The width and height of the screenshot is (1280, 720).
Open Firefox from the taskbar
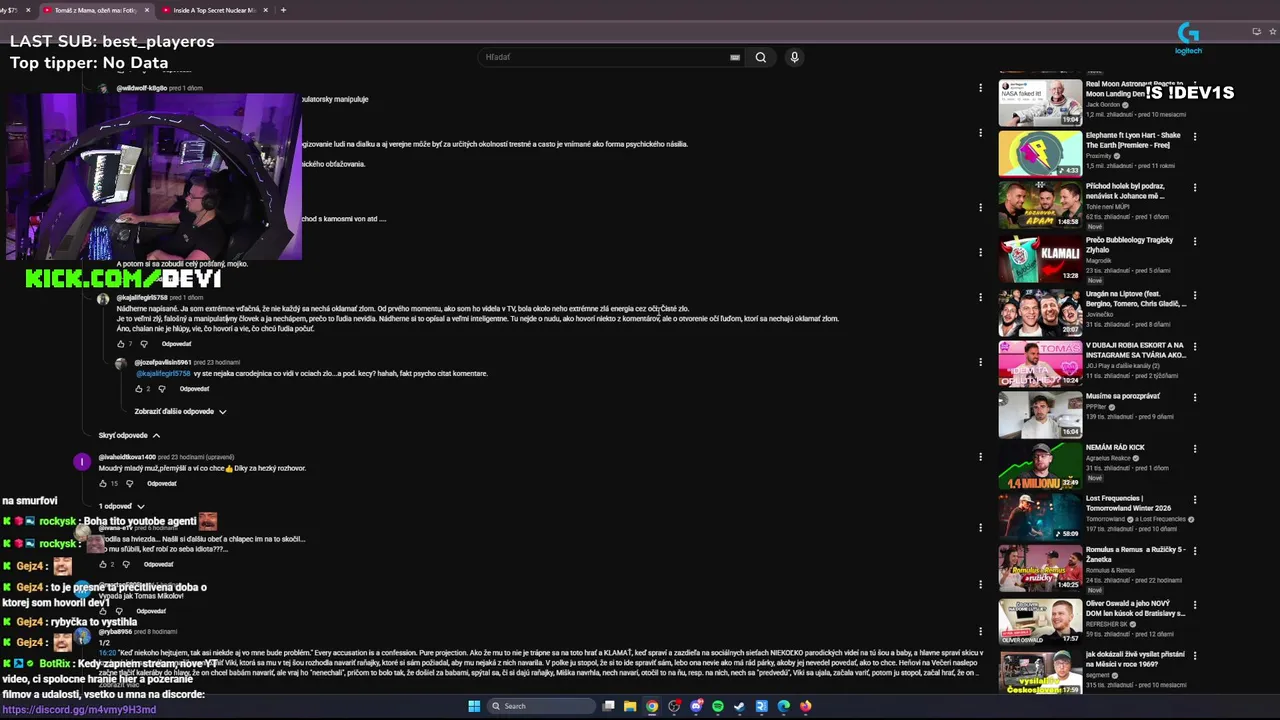click(x=805, y=706)
